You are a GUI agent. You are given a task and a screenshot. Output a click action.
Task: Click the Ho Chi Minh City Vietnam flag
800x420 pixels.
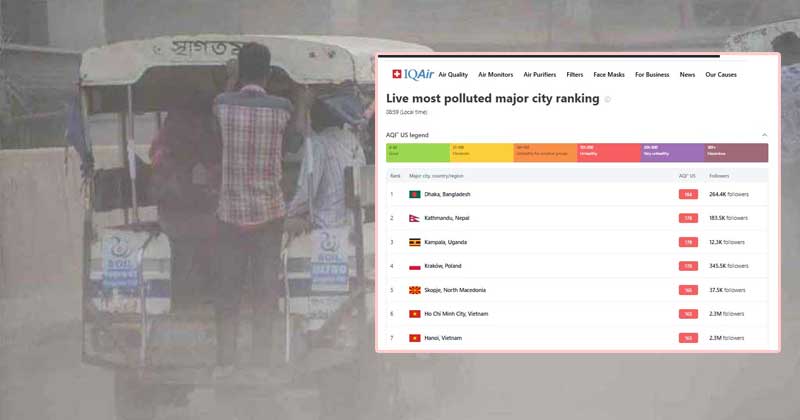(415, 314)
